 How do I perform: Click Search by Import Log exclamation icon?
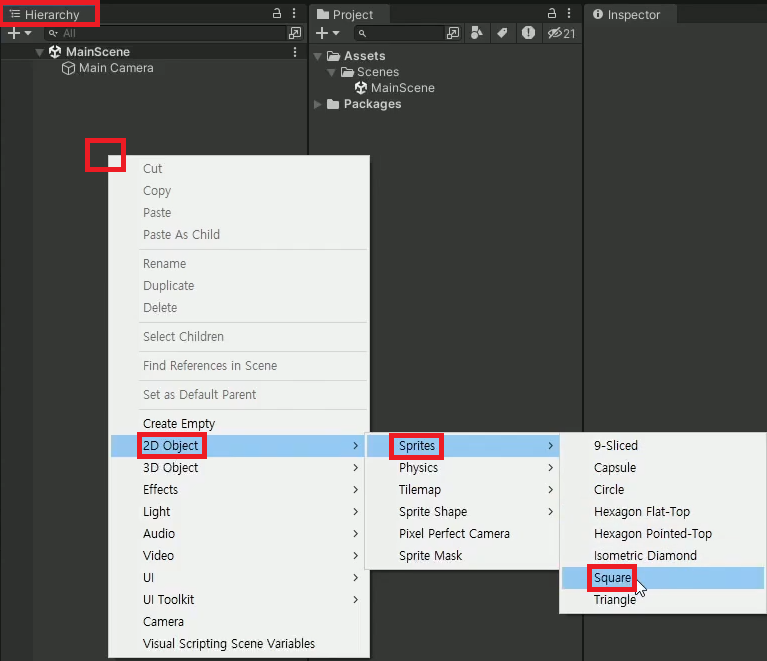click(528, 33)
